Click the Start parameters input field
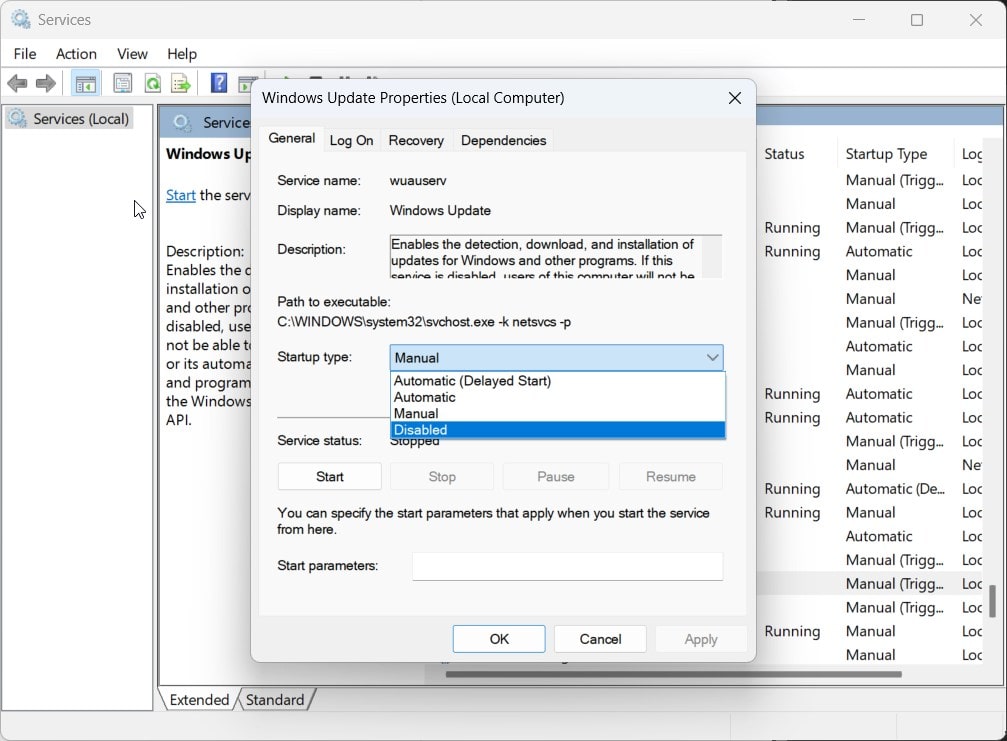 [x=567, y=566]
